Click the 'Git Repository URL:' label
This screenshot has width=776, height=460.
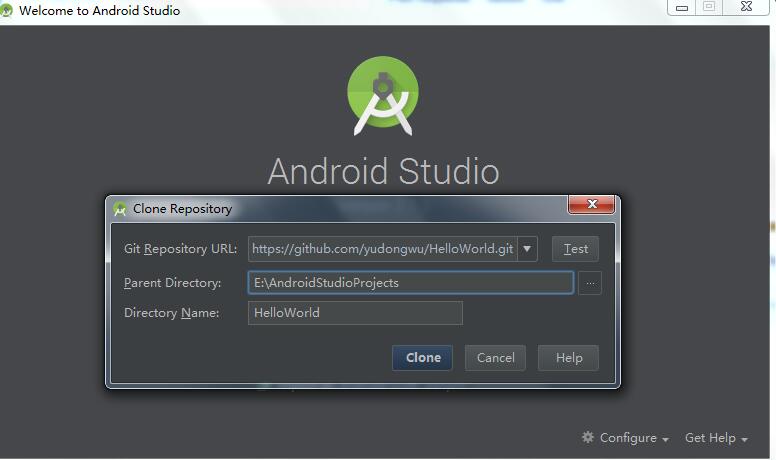(180, 249)
